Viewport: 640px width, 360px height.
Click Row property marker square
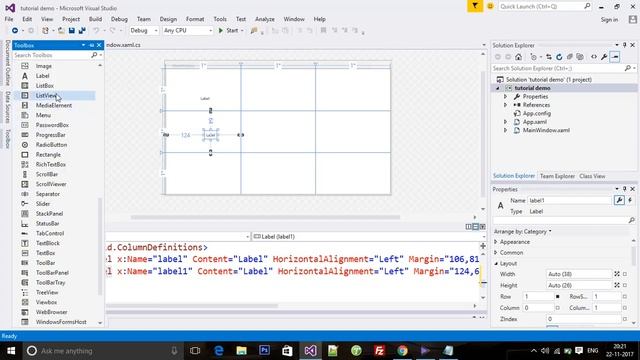(x=558, y=296)
